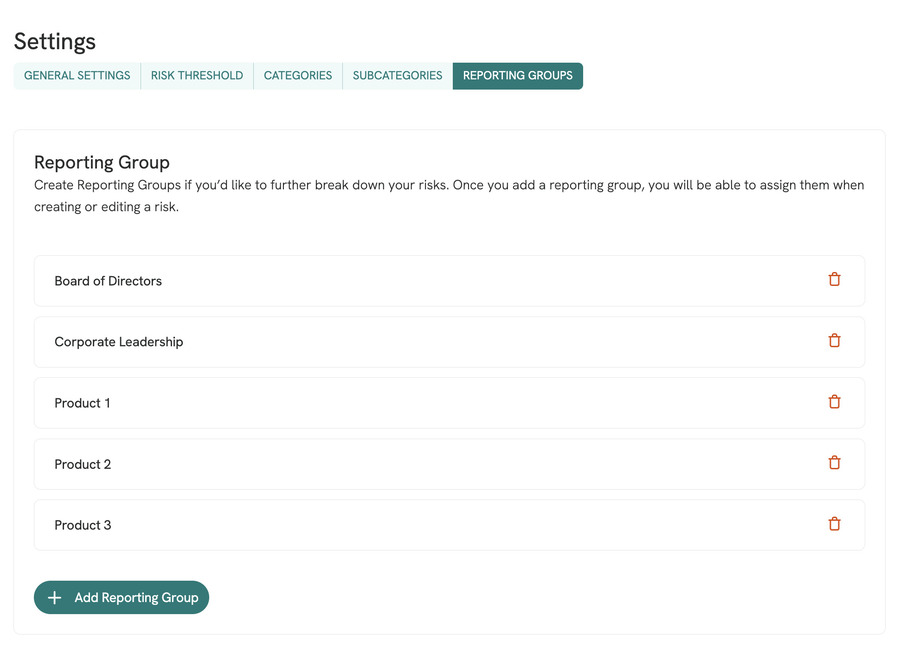Switch to the GENERAL SETTINGS tab
This screenshot has width=900, height=648.
point(76,75)
